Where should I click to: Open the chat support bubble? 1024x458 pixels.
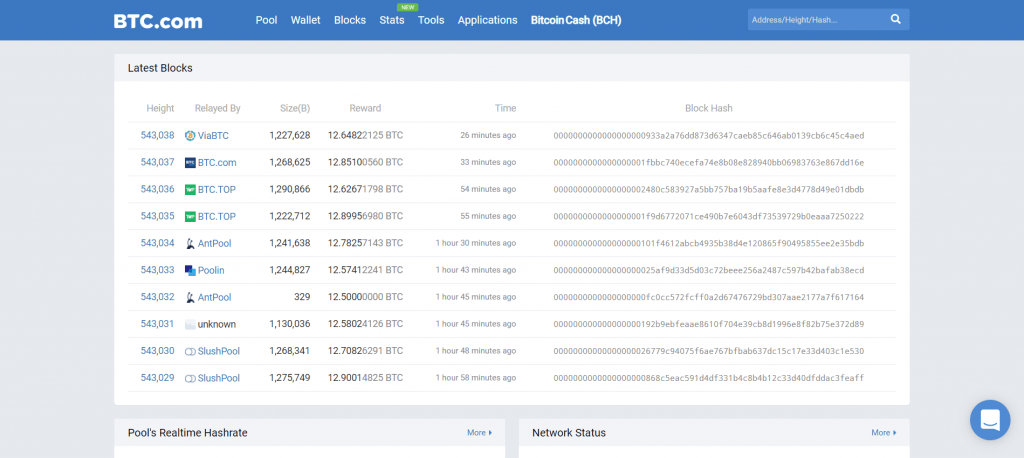[x=990, y=419]
